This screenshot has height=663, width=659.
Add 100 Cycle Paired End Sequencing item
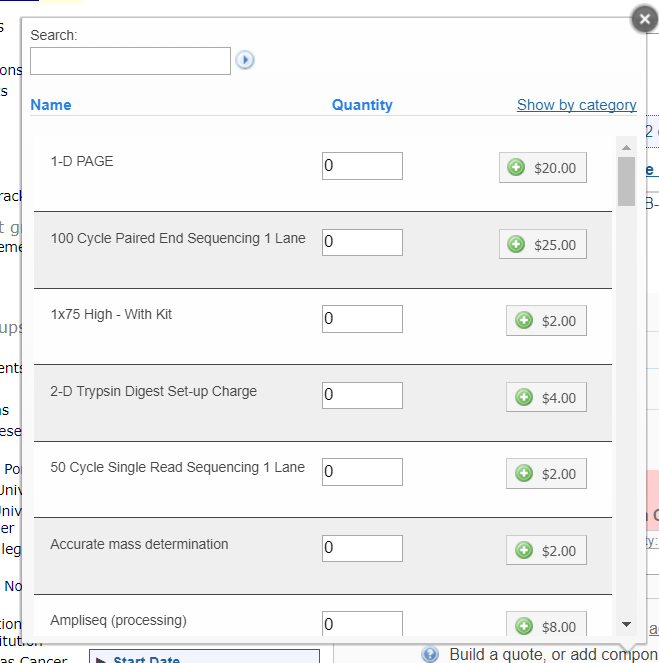pos(543,244)
